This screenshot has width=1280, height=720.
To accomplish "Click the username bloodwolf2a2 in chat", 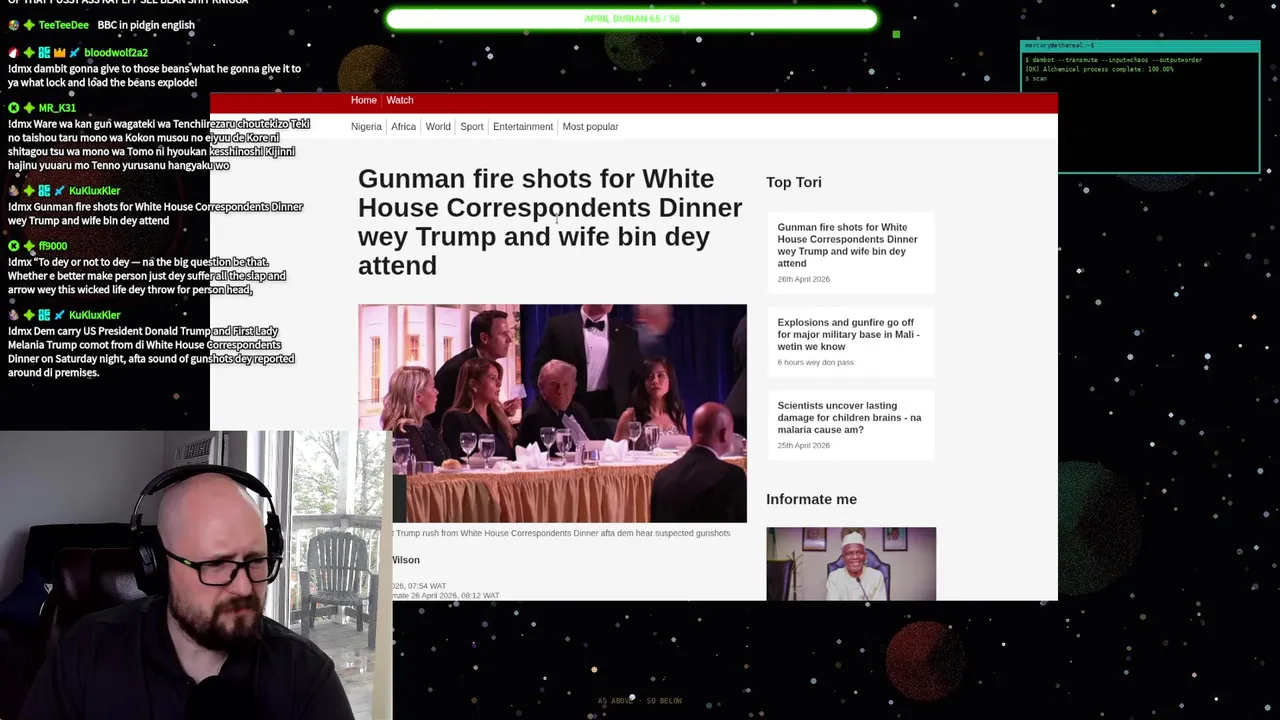I will tap(116, 53).
